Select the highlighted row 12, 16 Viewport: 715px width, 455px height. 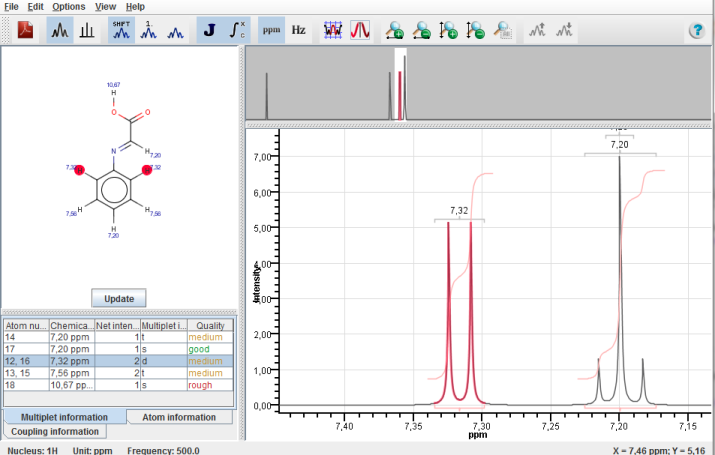point(119,361)
